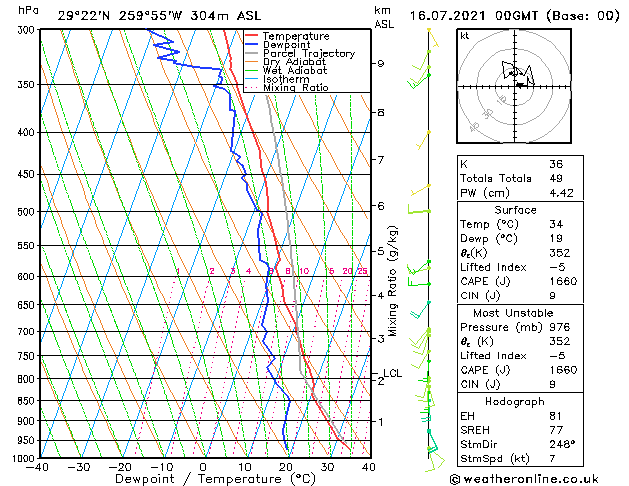This screenshot has height=486, width=629.
Task: Click the date header '16.07.2021 00GMT'
Action: pyautogui.click(x=473, y=16)
